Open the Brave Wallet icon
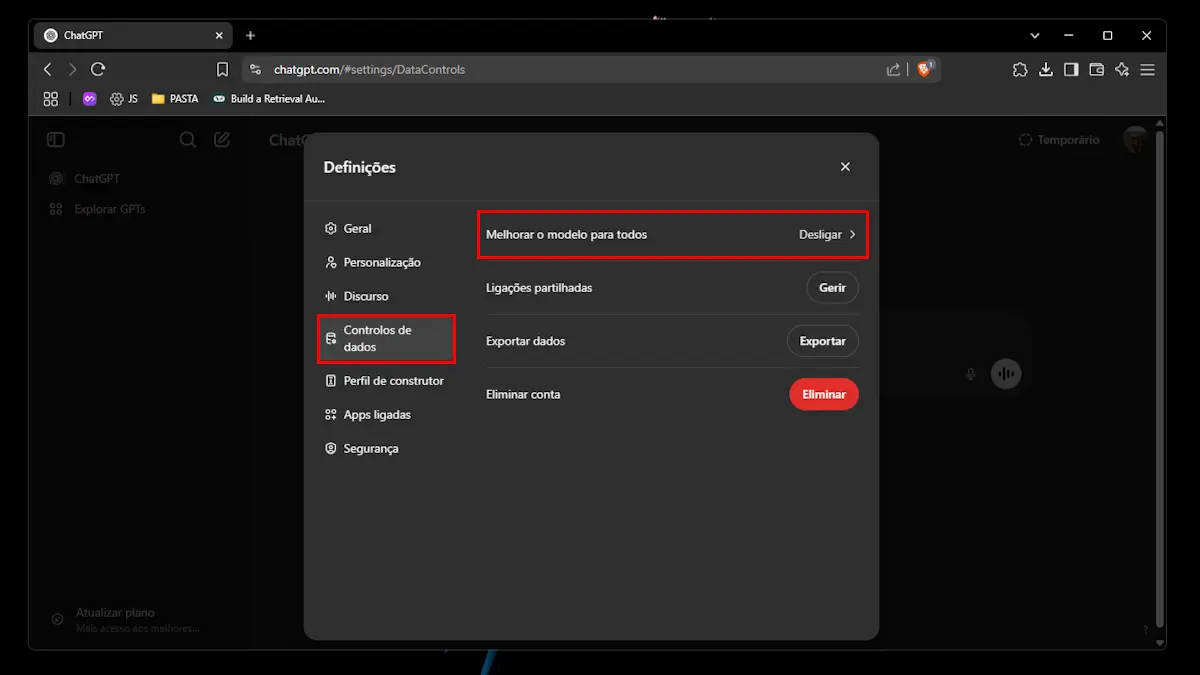 (1096, 70)
